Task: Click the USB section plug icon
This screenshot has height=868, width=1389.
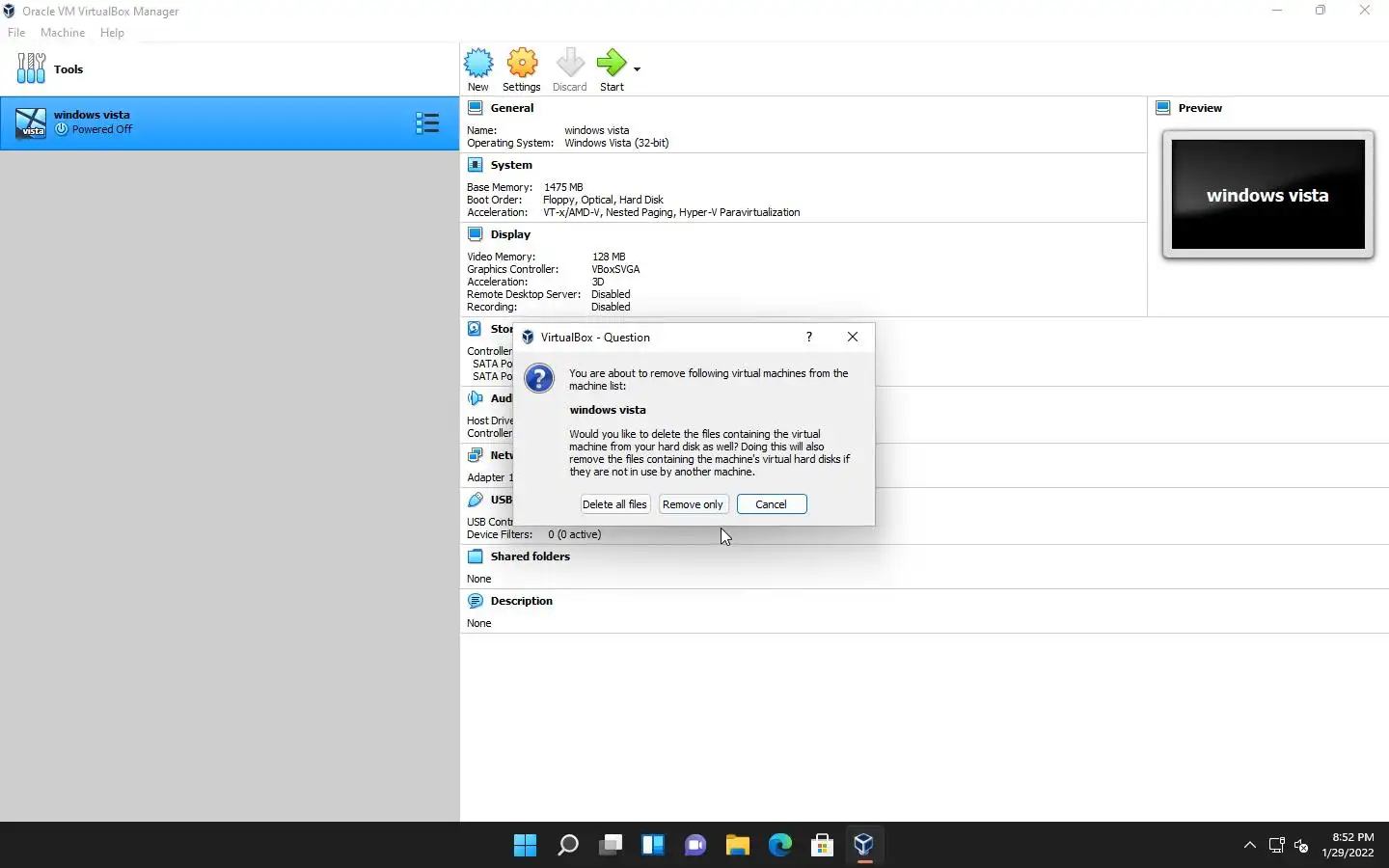Action: 475,500
